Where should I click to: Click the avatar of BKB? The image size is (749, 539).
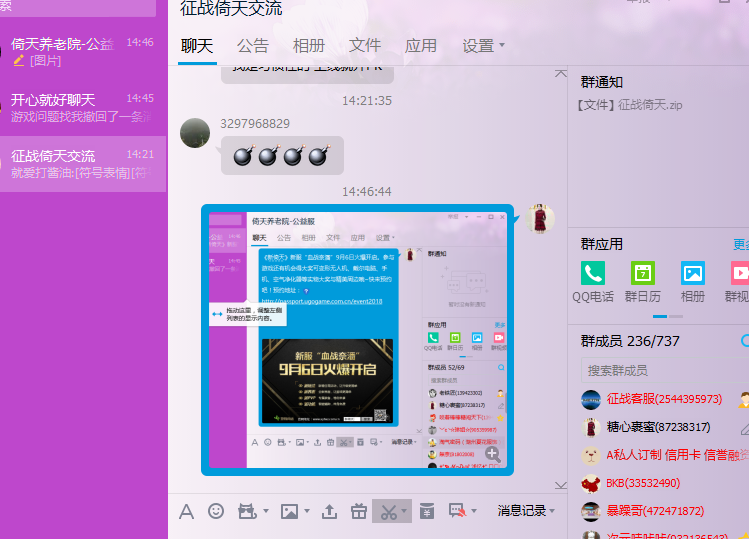coord(591,484)
